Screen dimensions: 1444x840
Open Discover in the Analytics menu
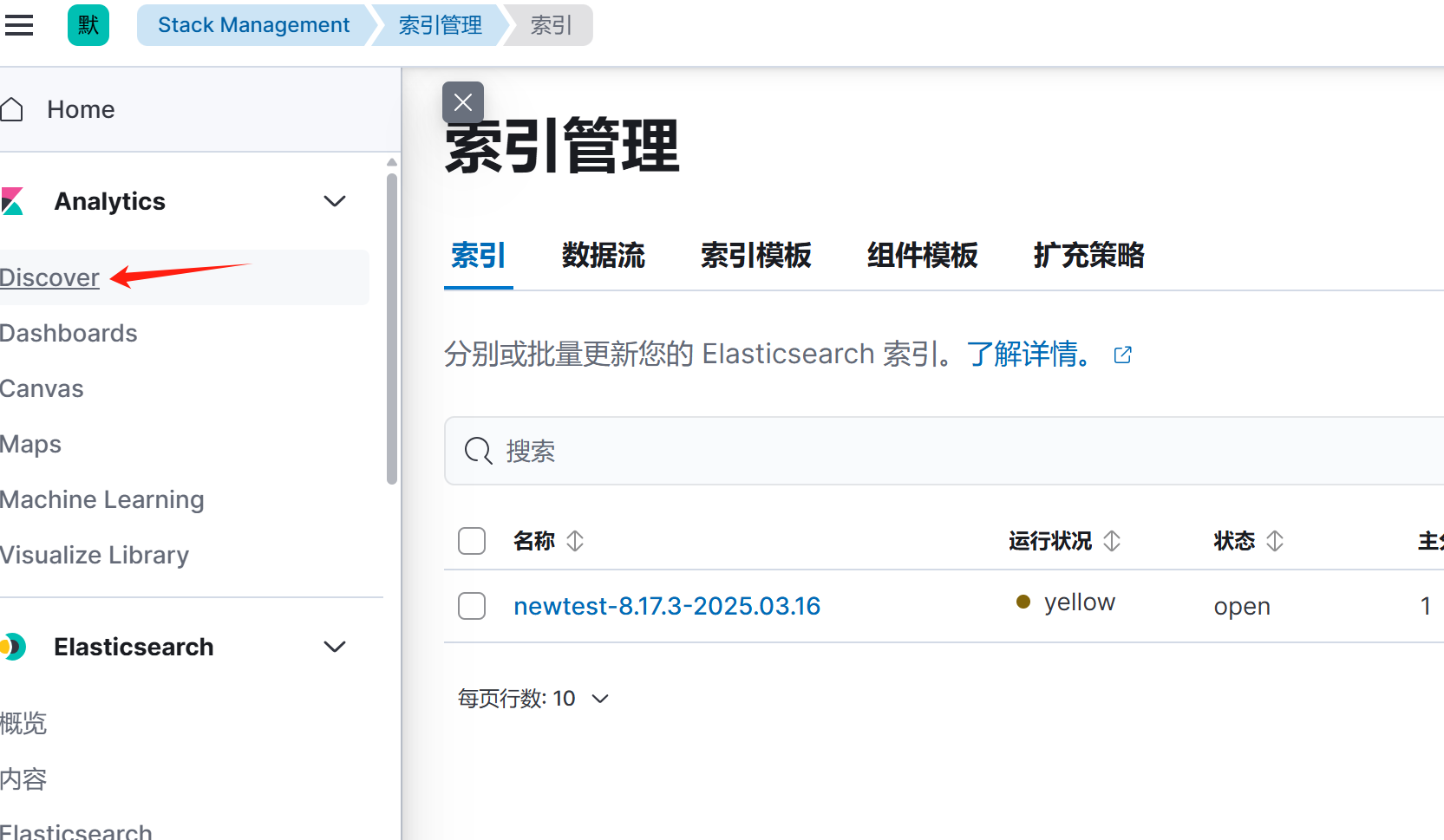tap(50, 277)
